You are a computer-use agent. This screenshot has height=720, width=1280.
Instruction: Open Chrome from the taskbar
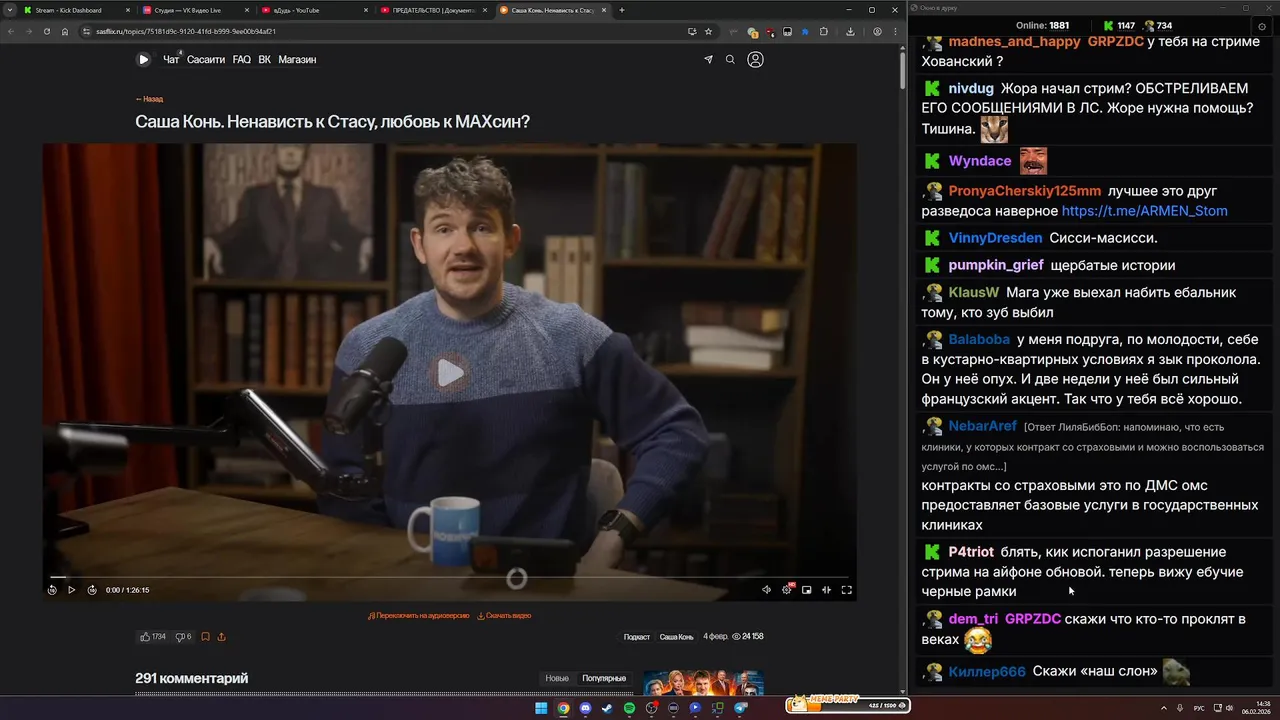tap(563, 708)
